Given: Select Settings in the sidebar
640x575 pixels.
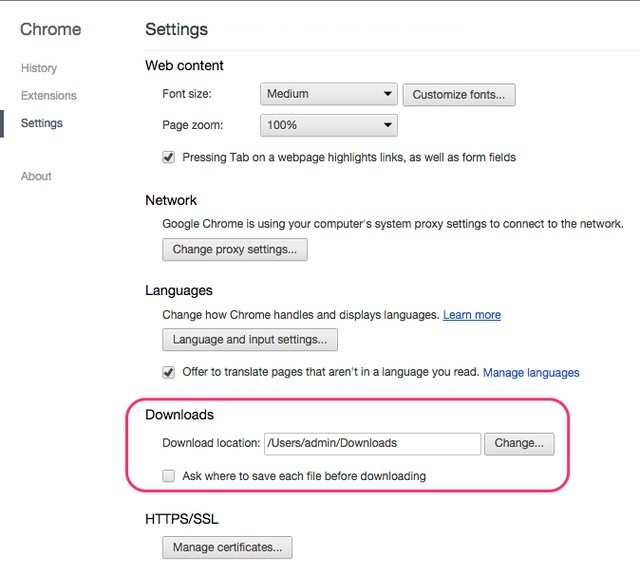Looking at the screenshot, I should click(42, 123).
